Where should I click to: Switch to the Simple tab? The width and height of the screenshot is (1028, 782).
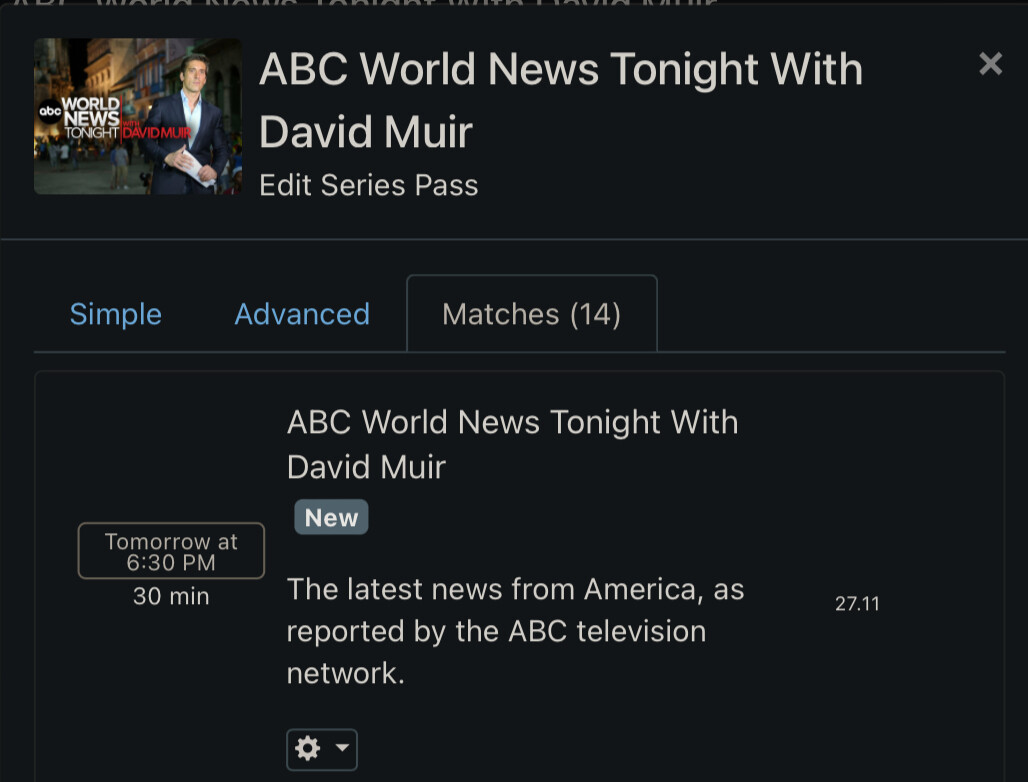pyautogui.click(x=115, y=314)
